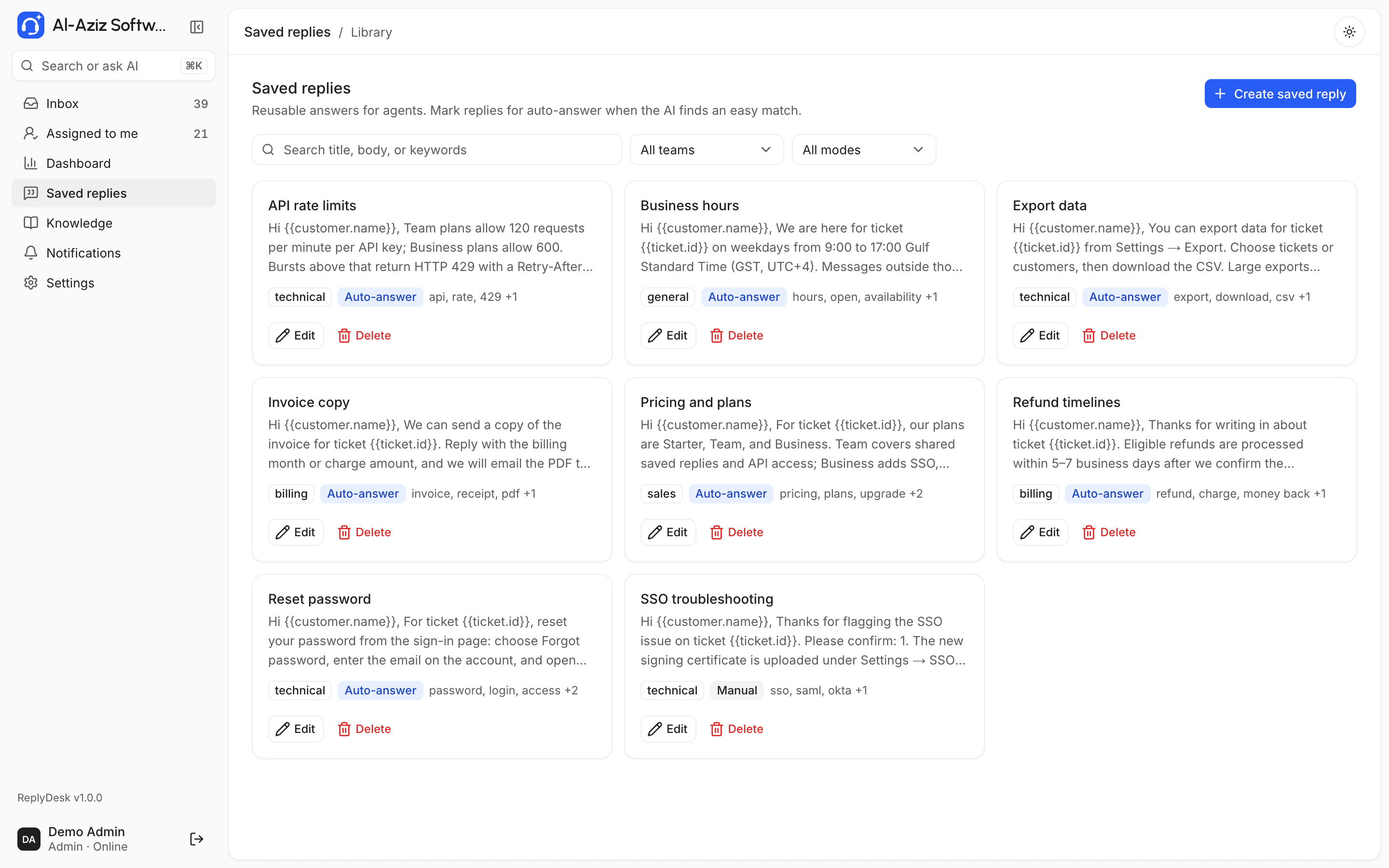The height and width of the screenshot is (868, 1389).
Task: Click the Inbox tray icon
Action: (31, 103)
